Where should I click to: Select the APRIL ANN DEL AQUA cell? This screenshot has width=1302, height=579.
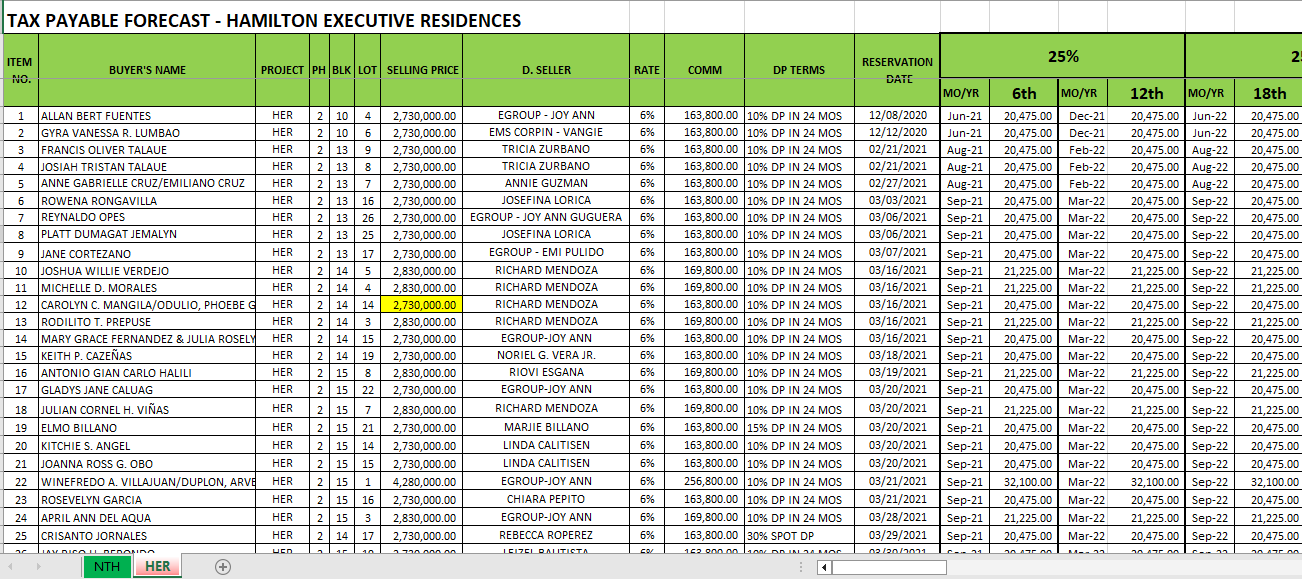click(147, 518)
